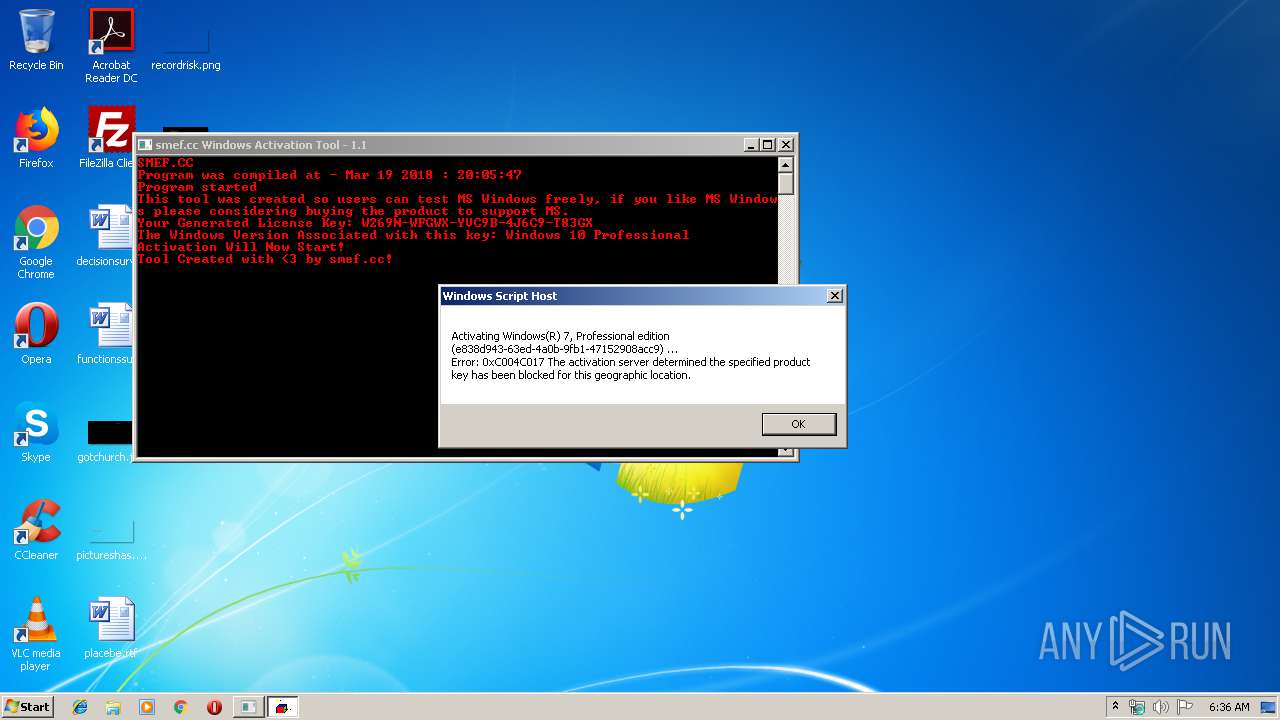The image size is (1280, 720).
Task: Maximize the Windows Activation Tool window
Action: pos(768,145)
